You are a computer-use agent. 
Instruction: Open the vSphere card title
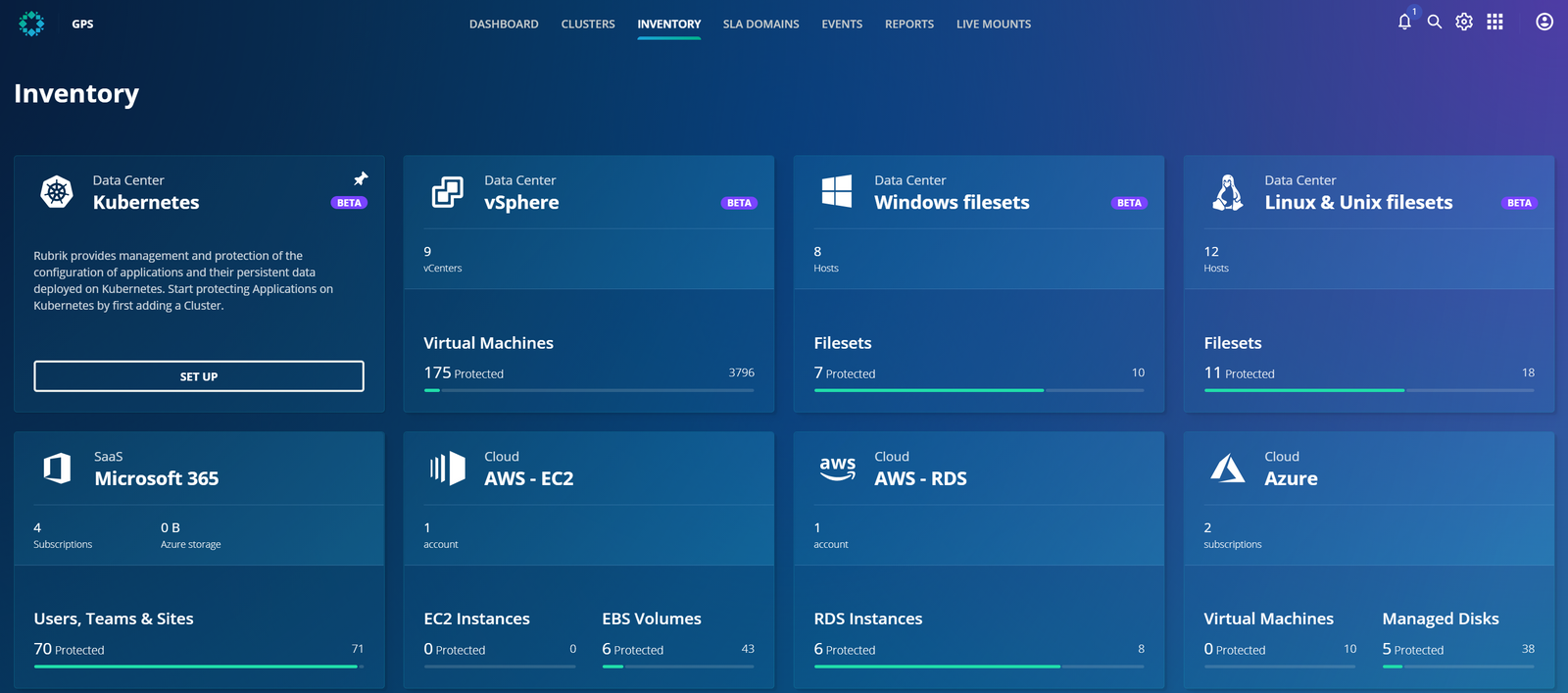click(x=521, y=203)
